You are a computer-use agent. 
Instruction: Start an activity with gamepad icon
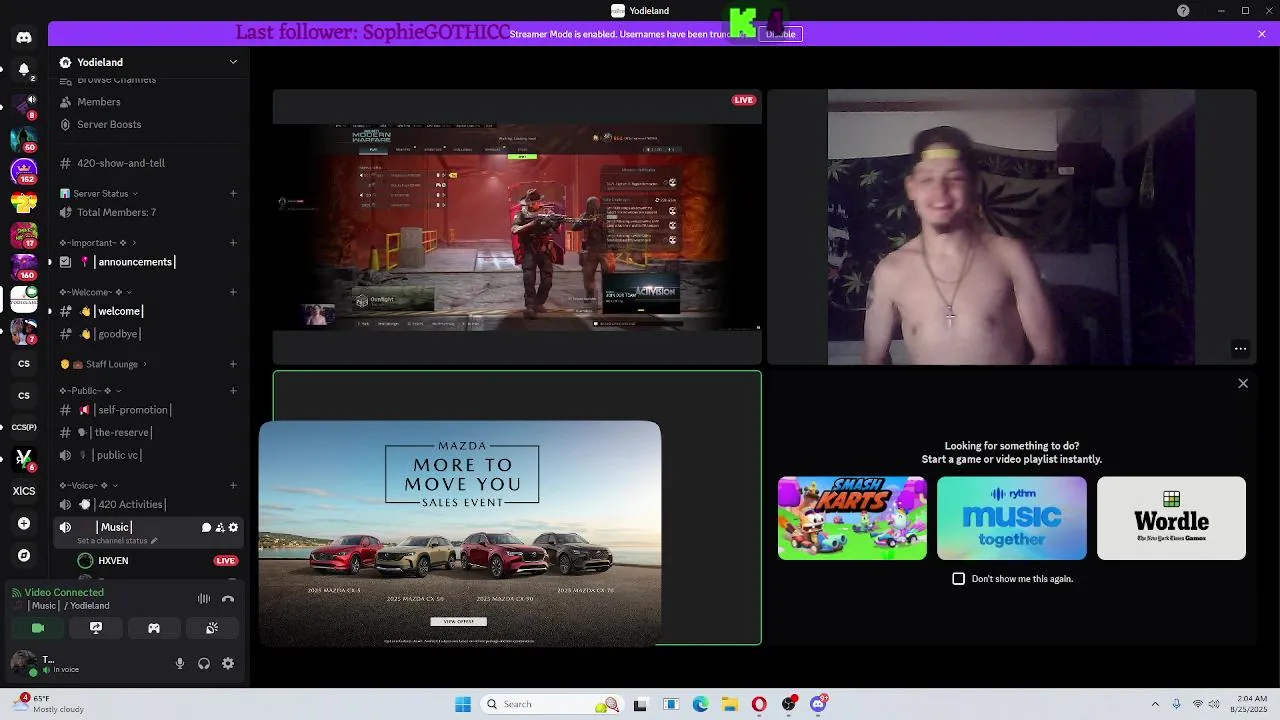[154, 628]
